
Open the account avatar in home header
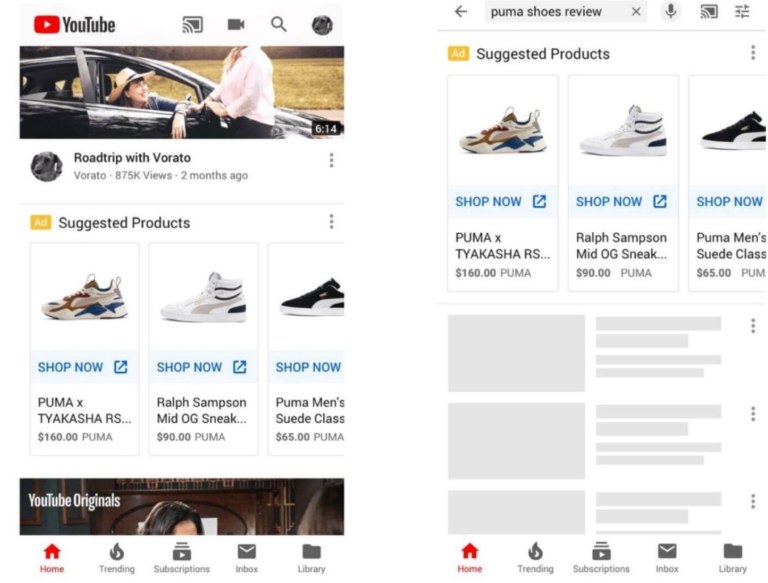tap(322, 25)
